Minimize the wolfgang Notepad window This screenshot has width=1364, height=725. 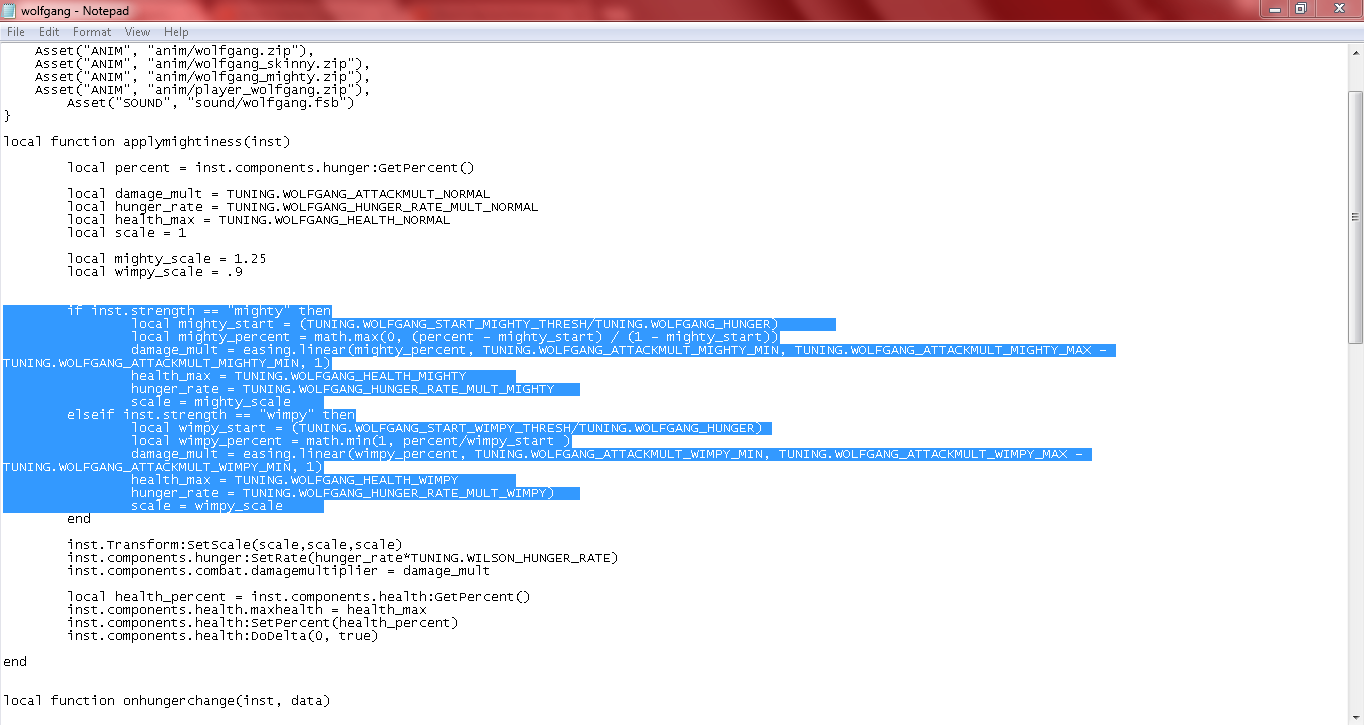1274,8
